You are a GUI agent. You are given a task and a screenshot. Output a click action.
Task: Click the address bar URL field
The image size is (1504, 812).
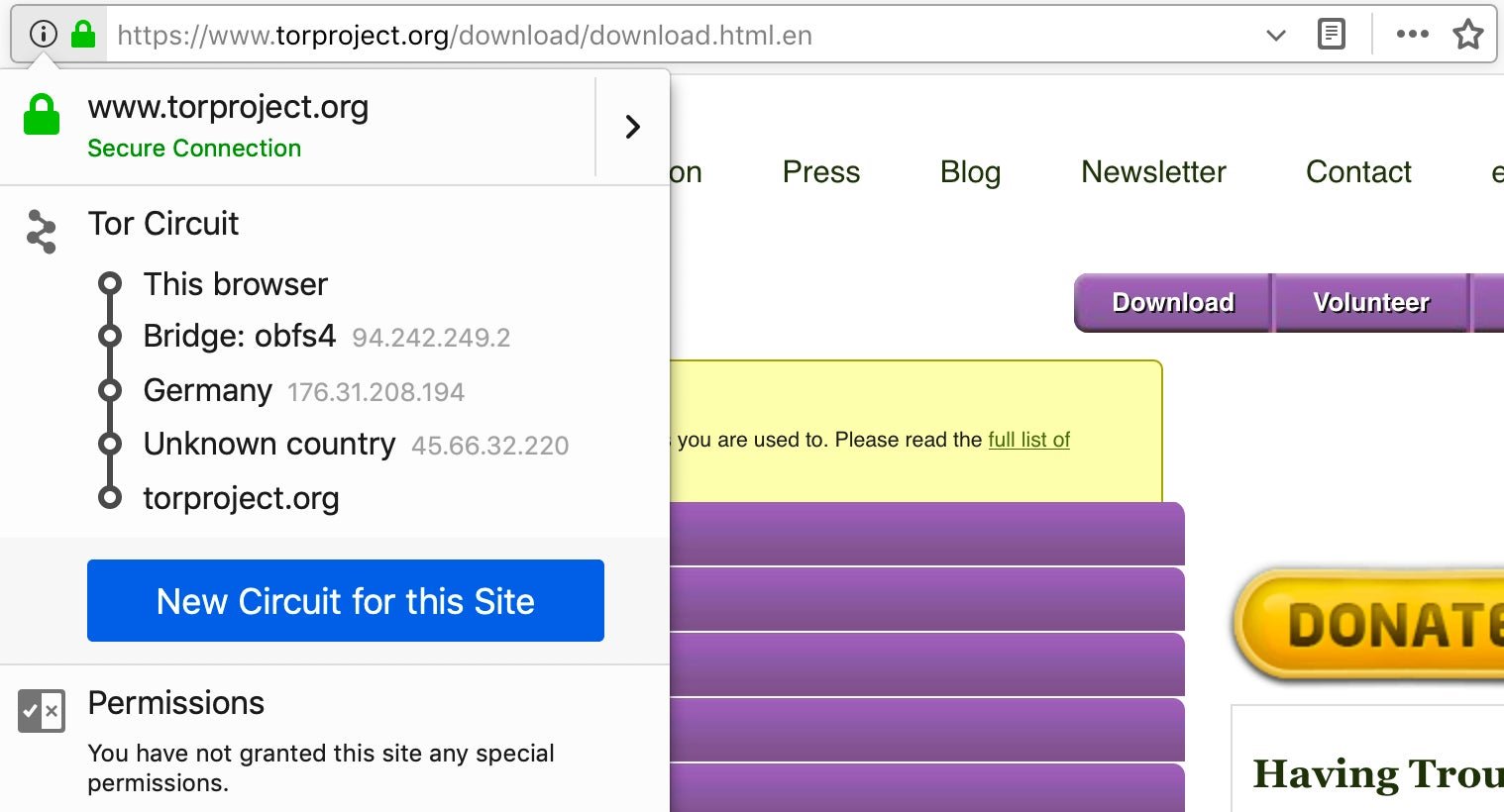click(684, 36)
